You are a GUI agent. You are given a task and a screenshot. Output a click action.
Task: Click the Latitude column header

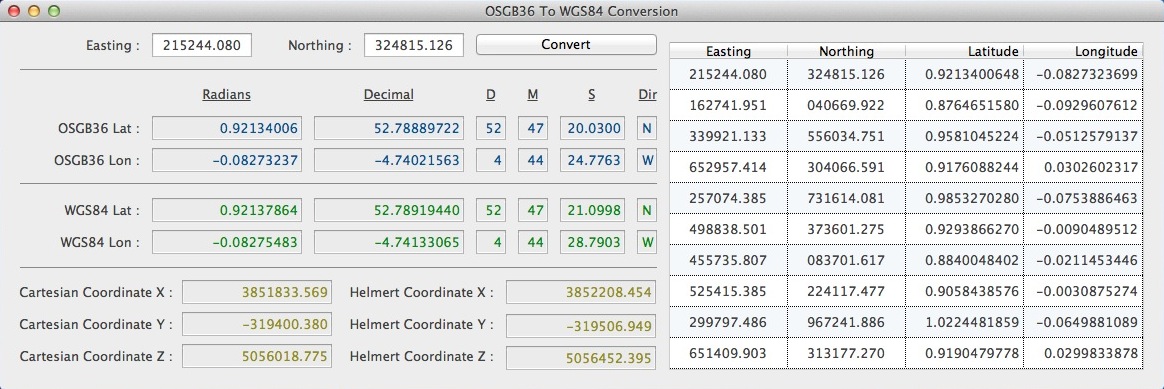point(964,51)
